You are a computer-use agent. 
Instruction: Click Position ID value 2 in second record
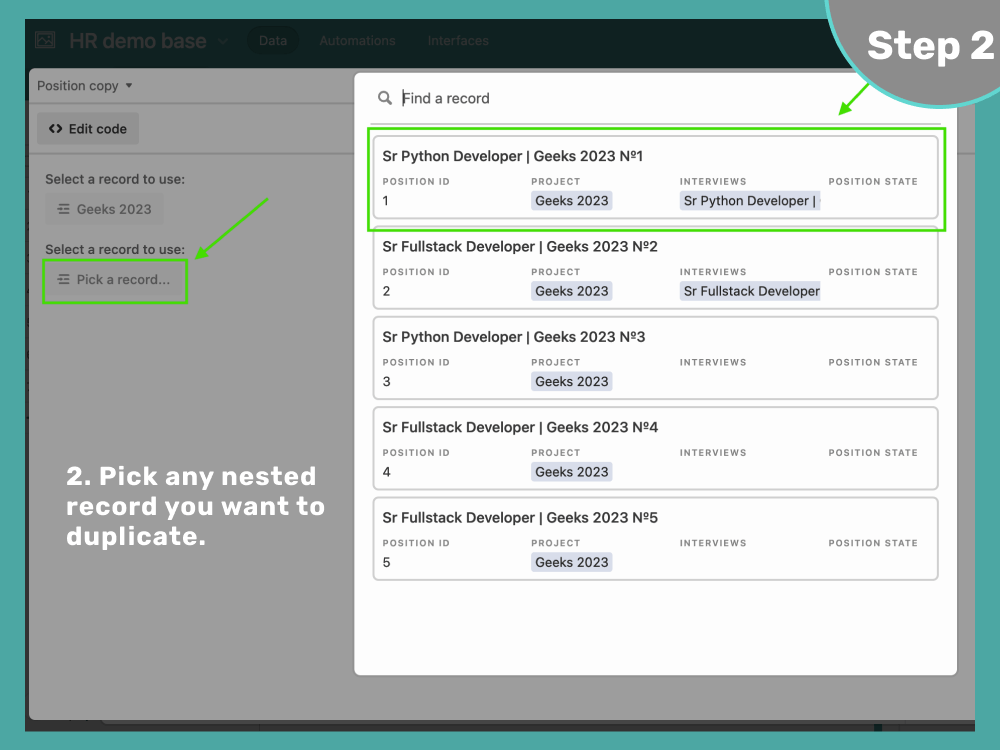[386, 291]
